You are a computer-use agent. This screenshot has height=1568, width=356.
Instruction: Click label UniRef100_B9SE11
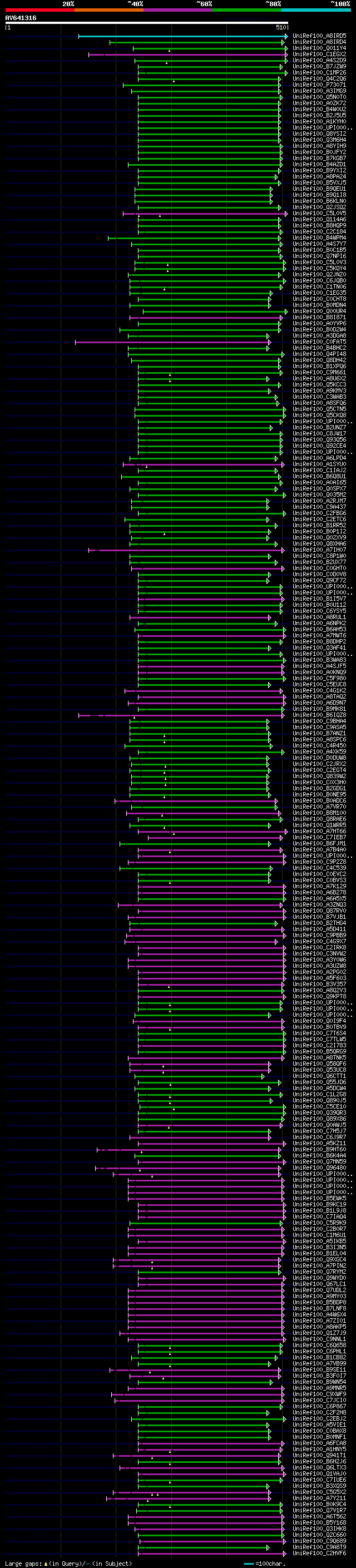pos(319,1369)
